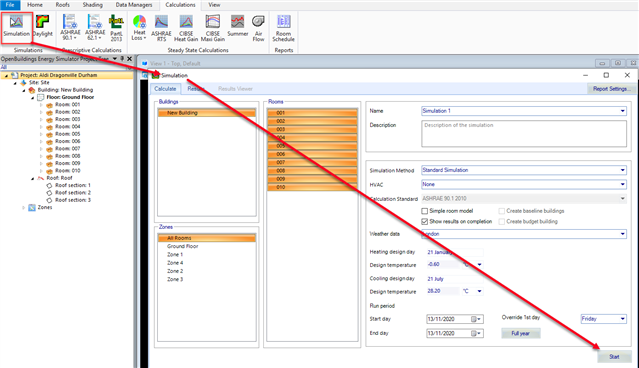The image size is (639, 368).
Task: Open the Simulation calculation tool
Action: click(x=16, y=26)
